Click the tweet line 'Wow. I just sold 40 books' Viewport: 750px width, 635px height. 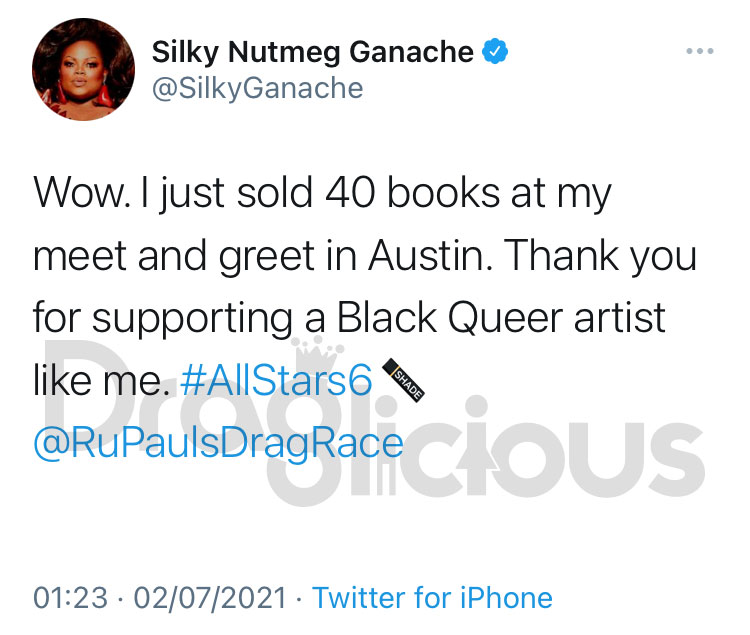tap(266, 194)
